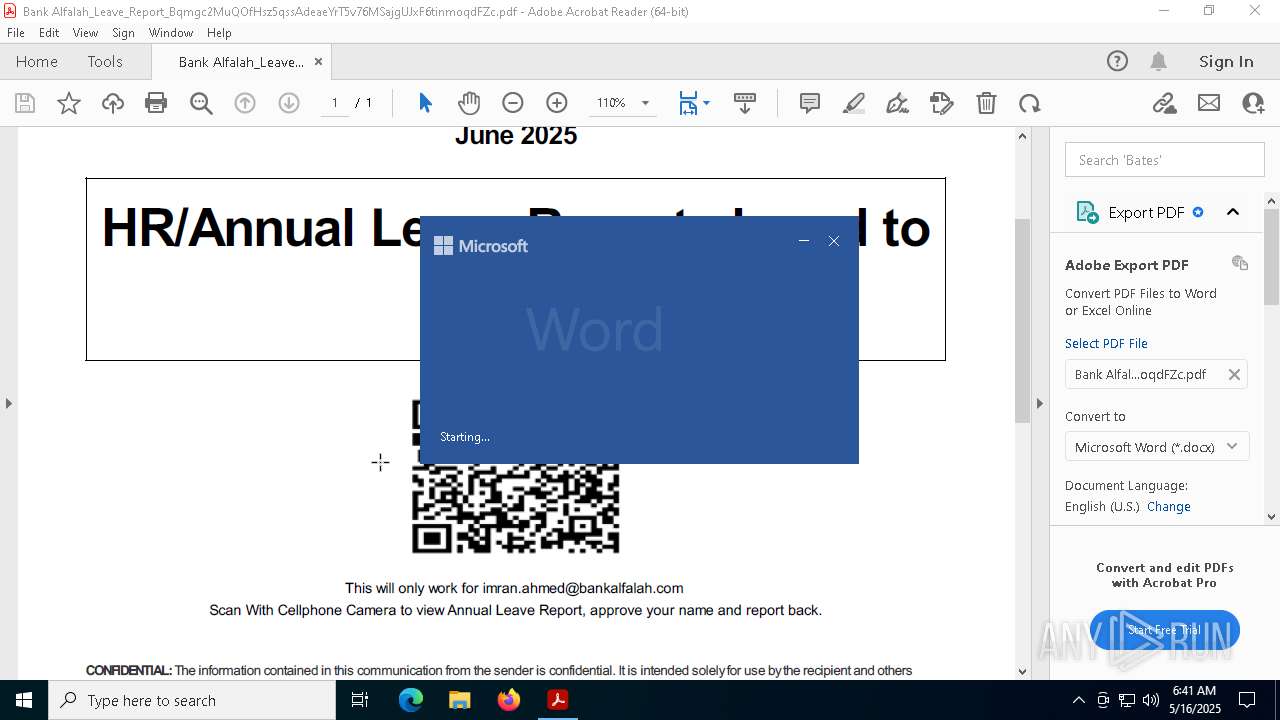1280x720 pixels.
Task: Click the Search 'Bates' tools field
Action: tap(1165, 160)
